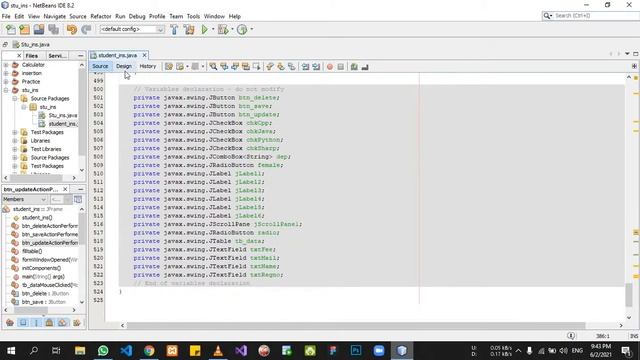The width and height of the screenshot is (640, 360).
Task: Open the Run Project dropdown arrow
Action: (x=213, y=29)
